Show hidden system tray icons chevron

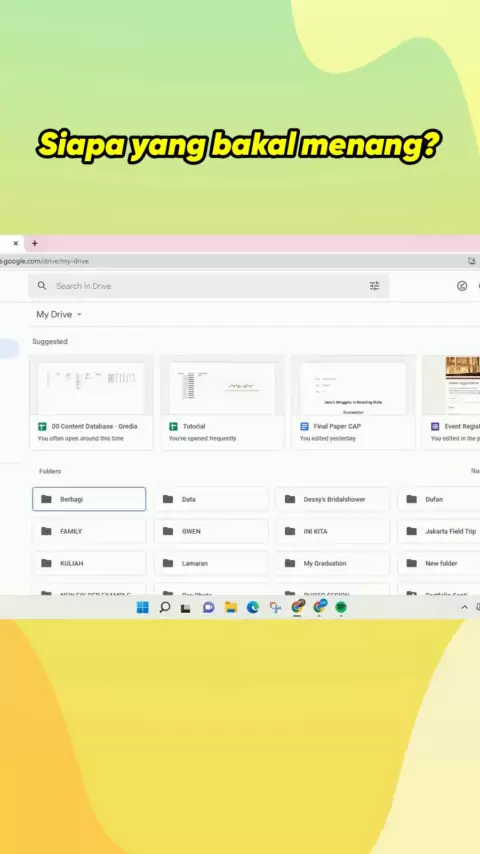[x=464, y=607]
